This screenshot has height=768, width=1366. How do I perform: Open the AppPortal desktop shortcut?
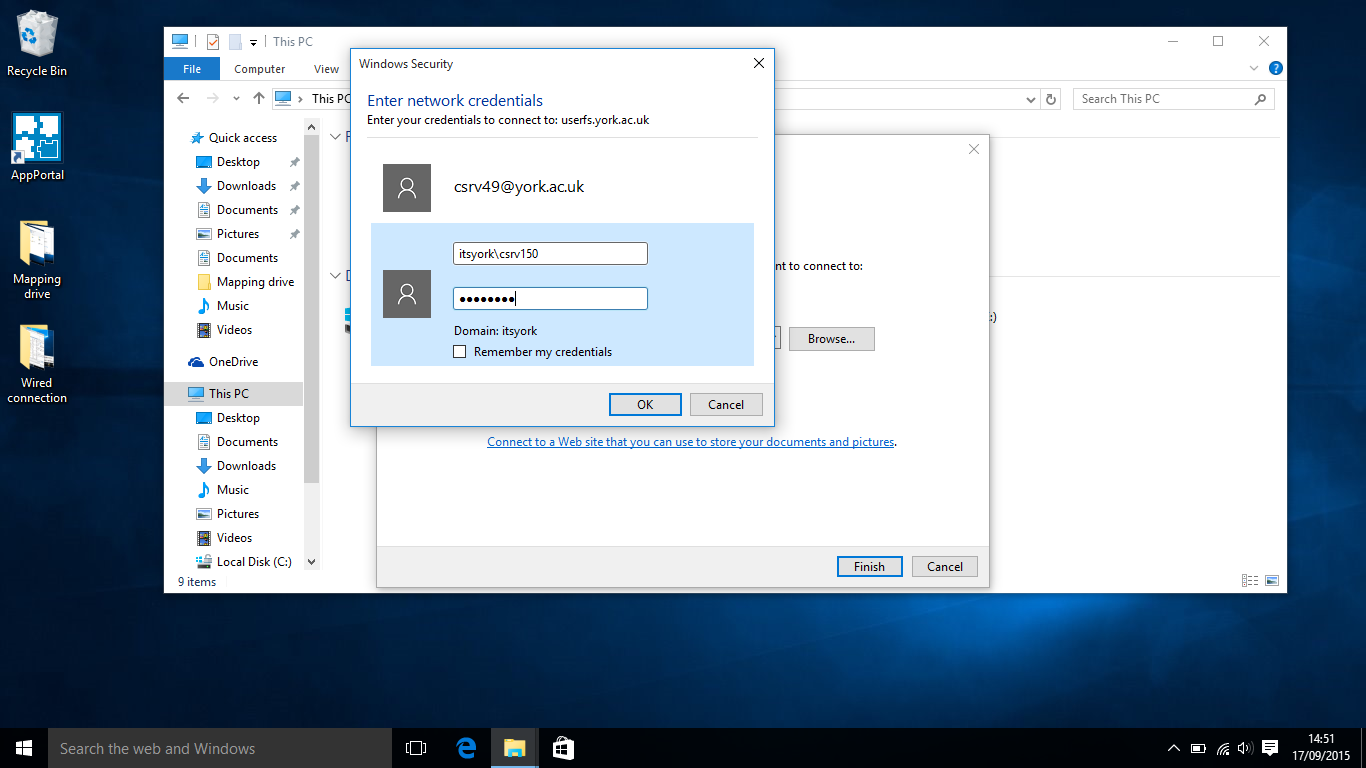tap(37, 146)
